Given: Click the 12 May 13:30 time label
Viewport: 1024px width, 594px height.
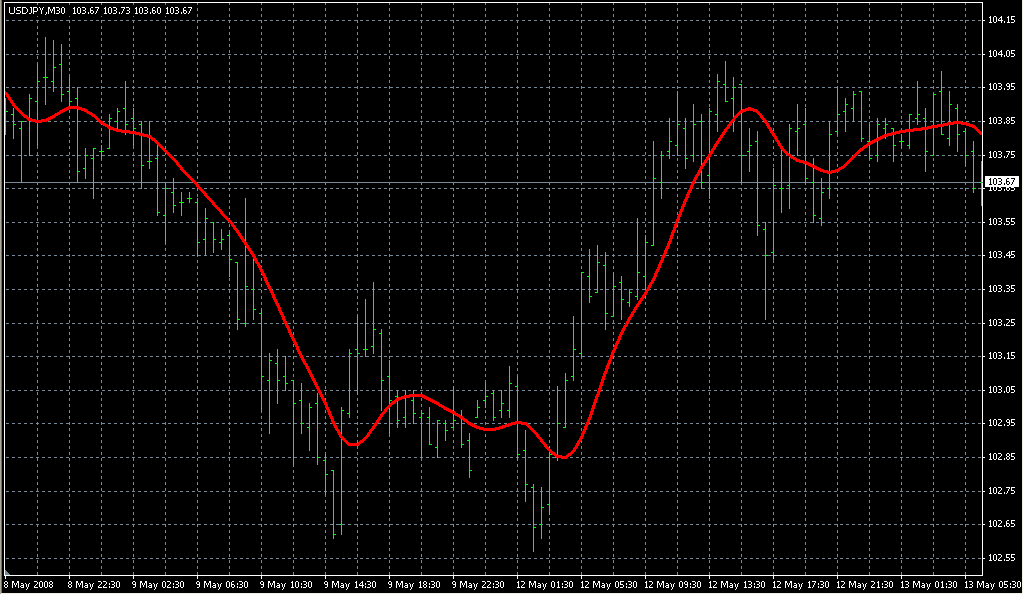Looking at the screenshot, I should (x=738, y=584).
